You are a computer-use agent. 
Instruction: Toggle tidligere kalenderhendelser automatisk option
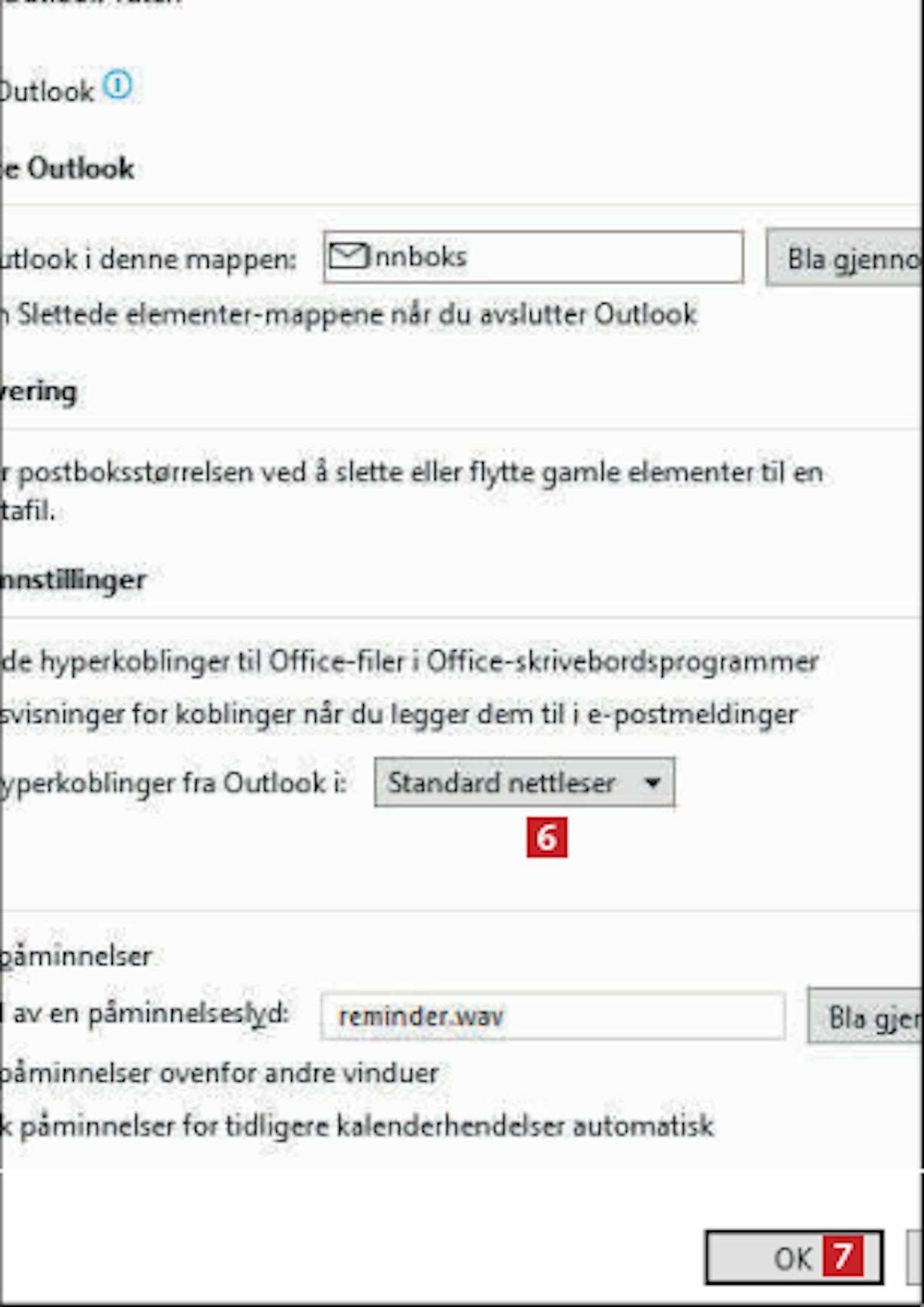coord(357,1126)
